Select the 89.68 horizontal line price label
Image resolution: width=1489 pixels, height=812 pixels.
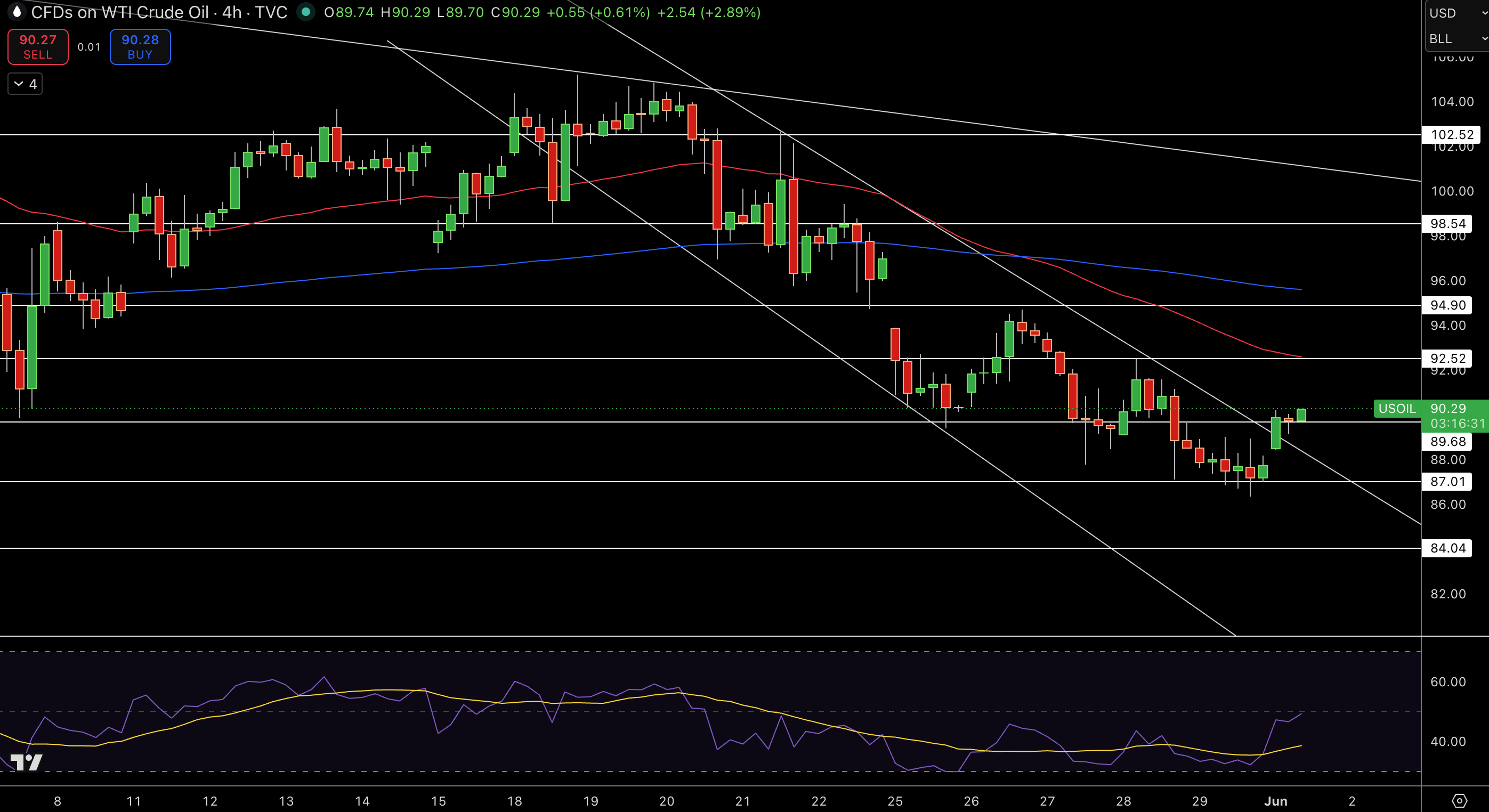1447,442
